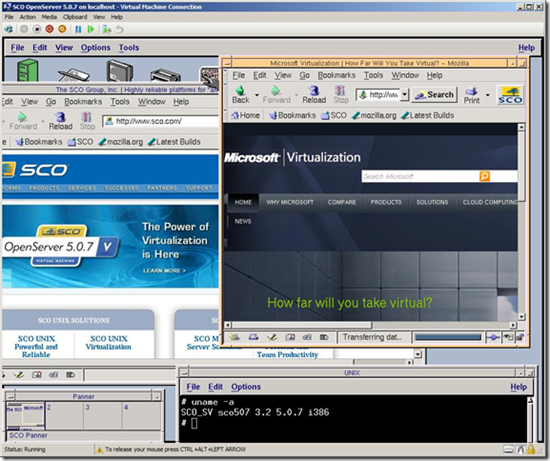Click the Revert arrow icon in VM toolbar
The width and height of the screenshot is (550, 461).
120,29
